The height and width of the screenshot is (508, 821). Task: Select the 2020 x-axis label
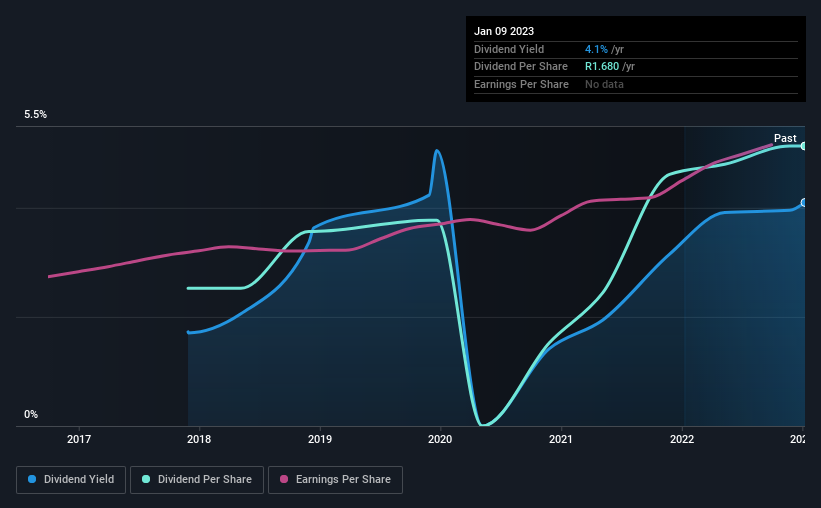tap(440, 439)
